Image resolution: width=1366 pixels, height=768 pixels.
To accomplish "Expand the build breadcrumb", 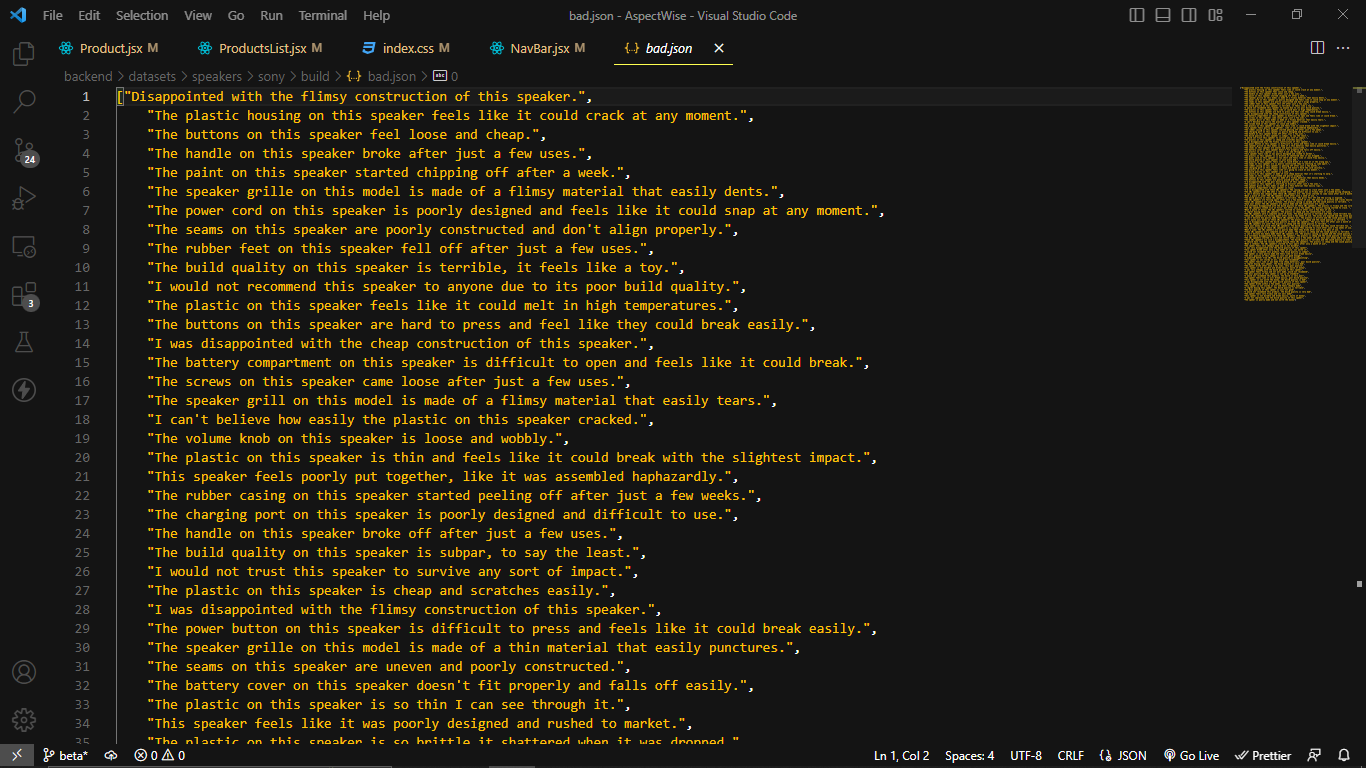I will click(x=315, y=76).
